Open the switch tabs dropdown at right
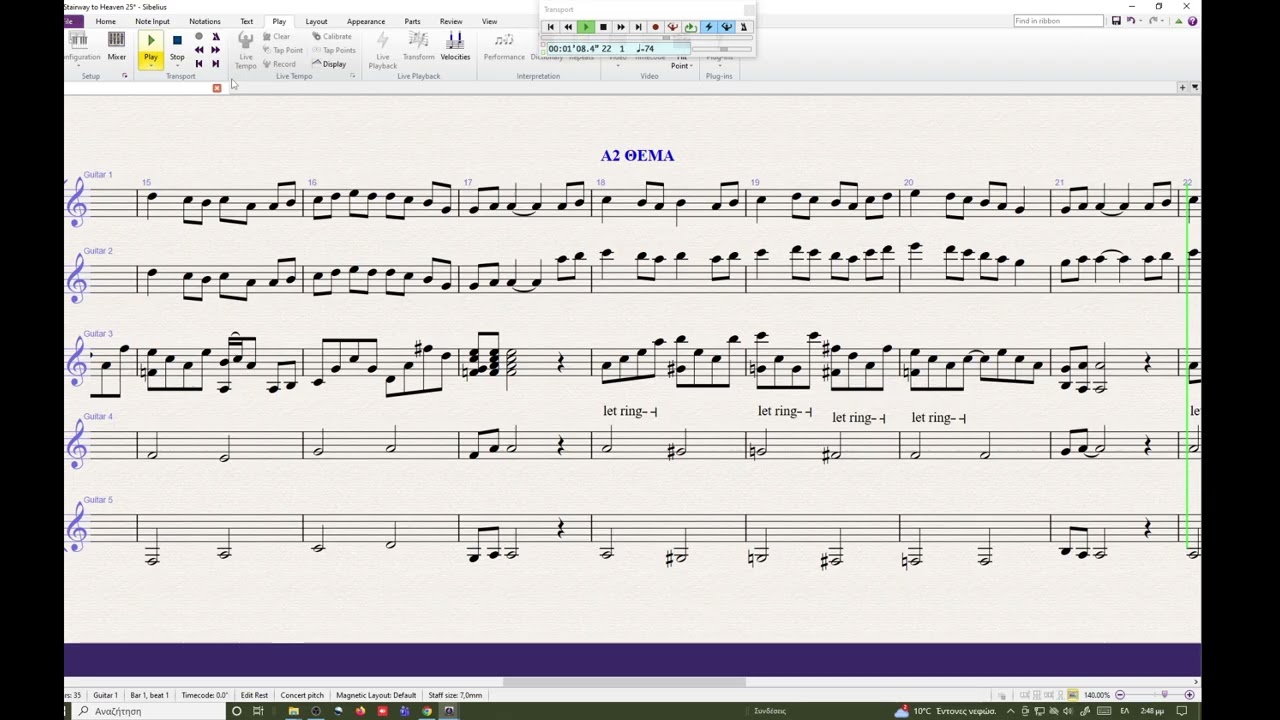Screen dimensions: 1280x720 (1194, 88)
